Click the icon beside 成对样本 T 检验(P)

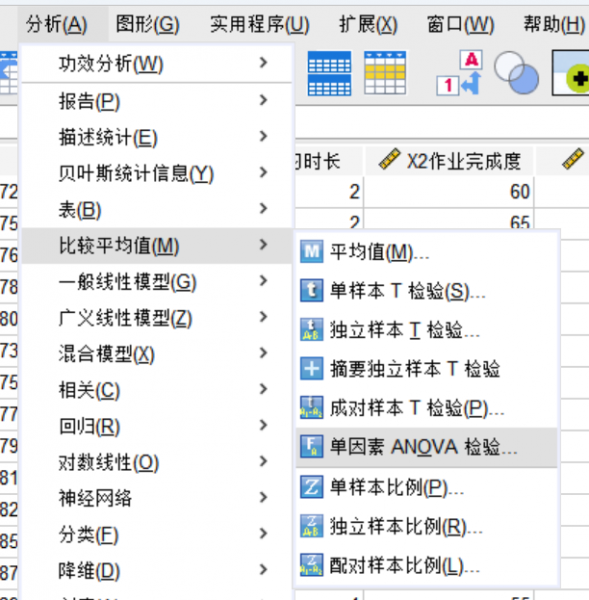[311, 408]
